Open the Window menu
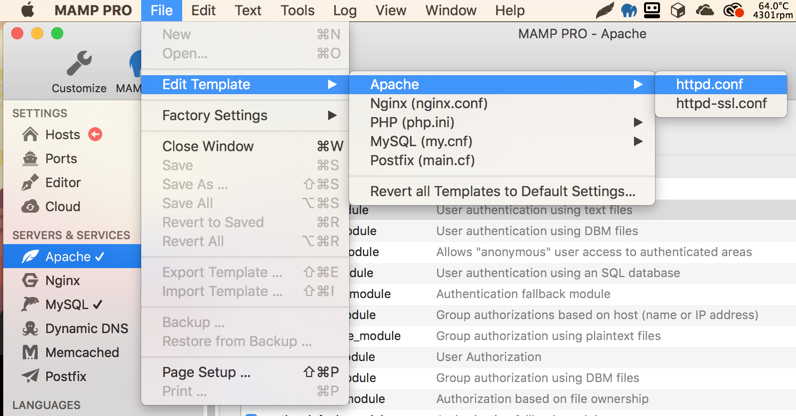796x416 pixels. (451, 10)
